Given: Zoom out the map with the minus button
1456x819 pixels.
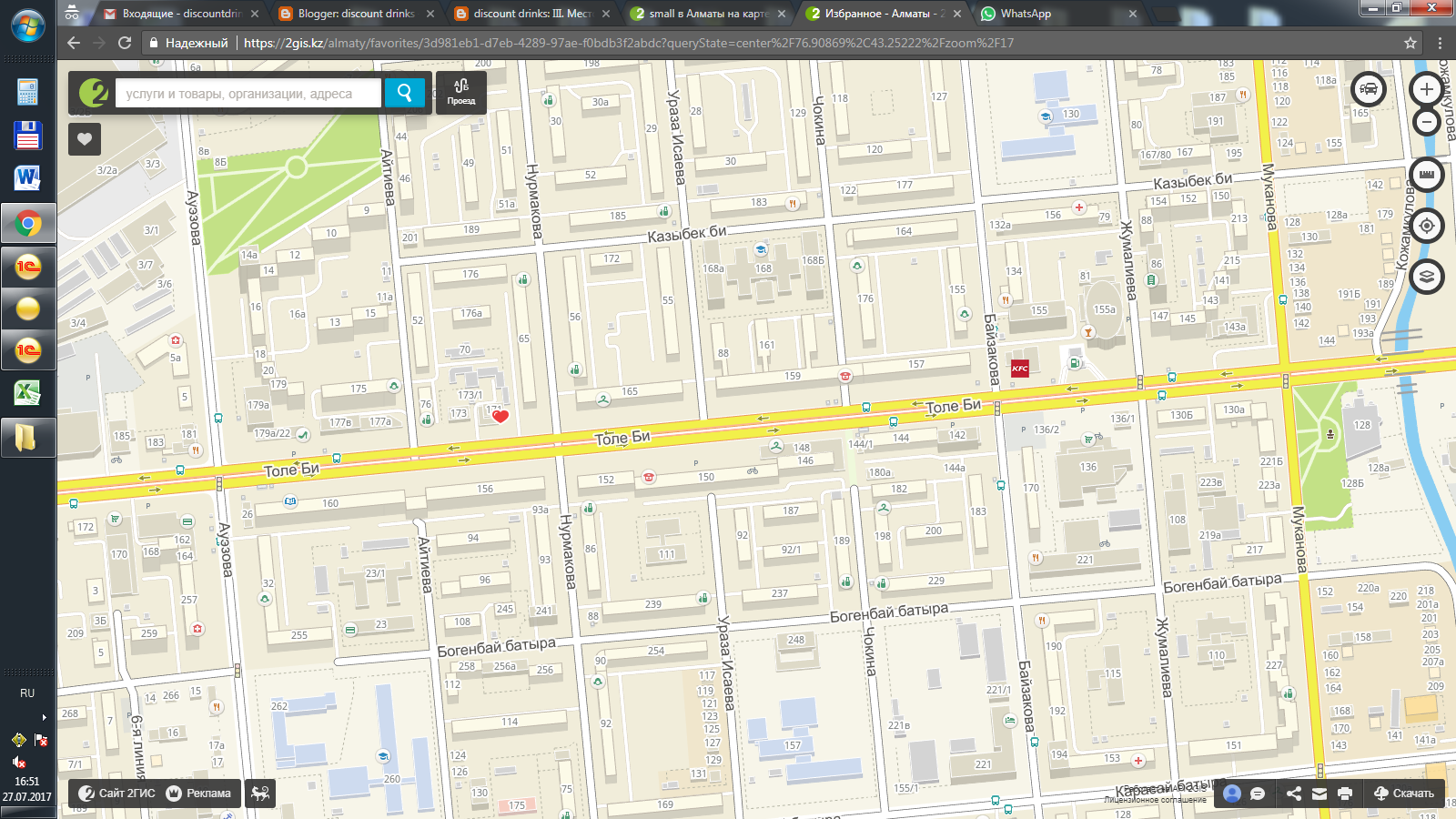Looking at the screenshot, I should pos(1426,122).
